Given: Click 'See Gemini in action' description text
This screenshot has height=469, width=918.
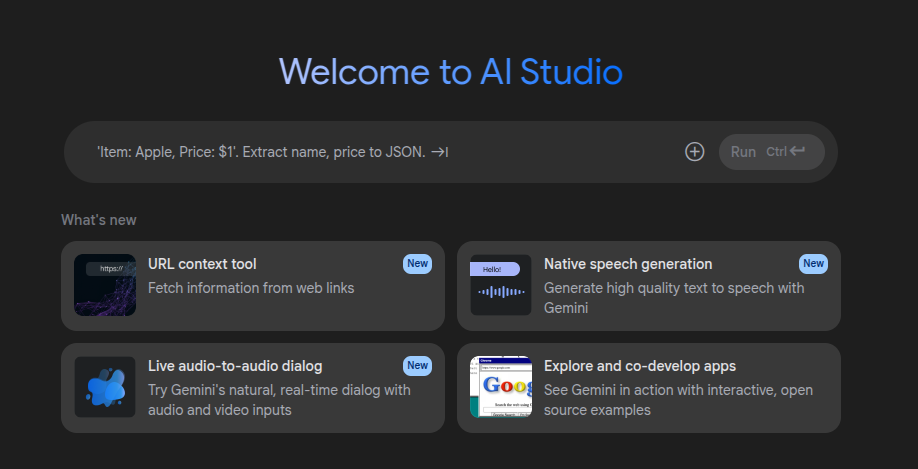Looking at the screenshot, I should pos(678,400).
